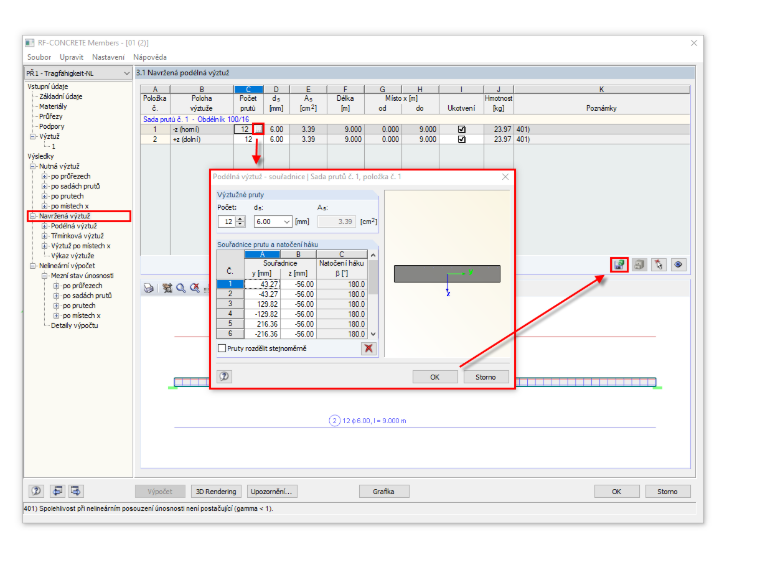
Task: Click column C header in main table
Action: 249,89
